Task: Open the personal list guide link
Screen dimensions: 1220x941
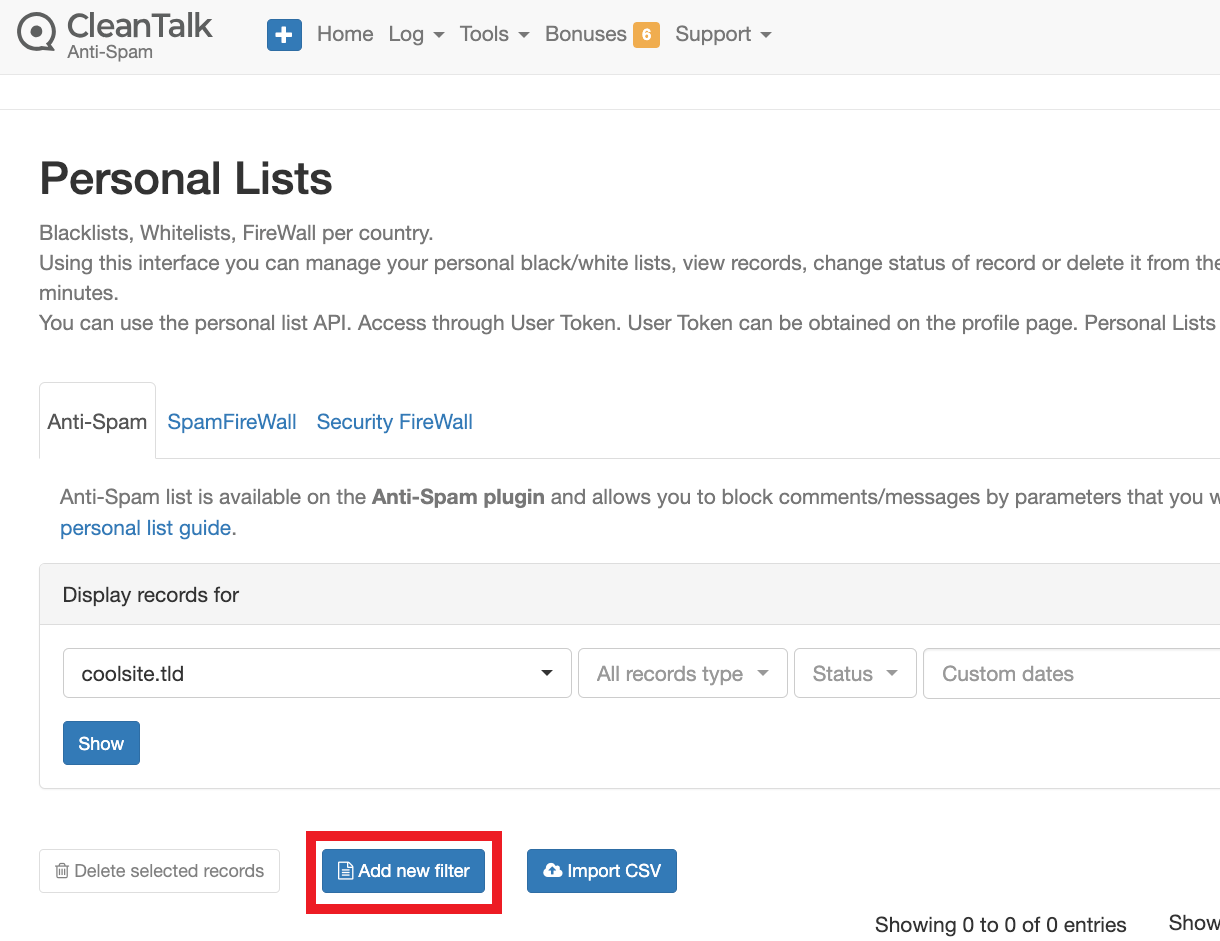Action: (x=146, y=528)
